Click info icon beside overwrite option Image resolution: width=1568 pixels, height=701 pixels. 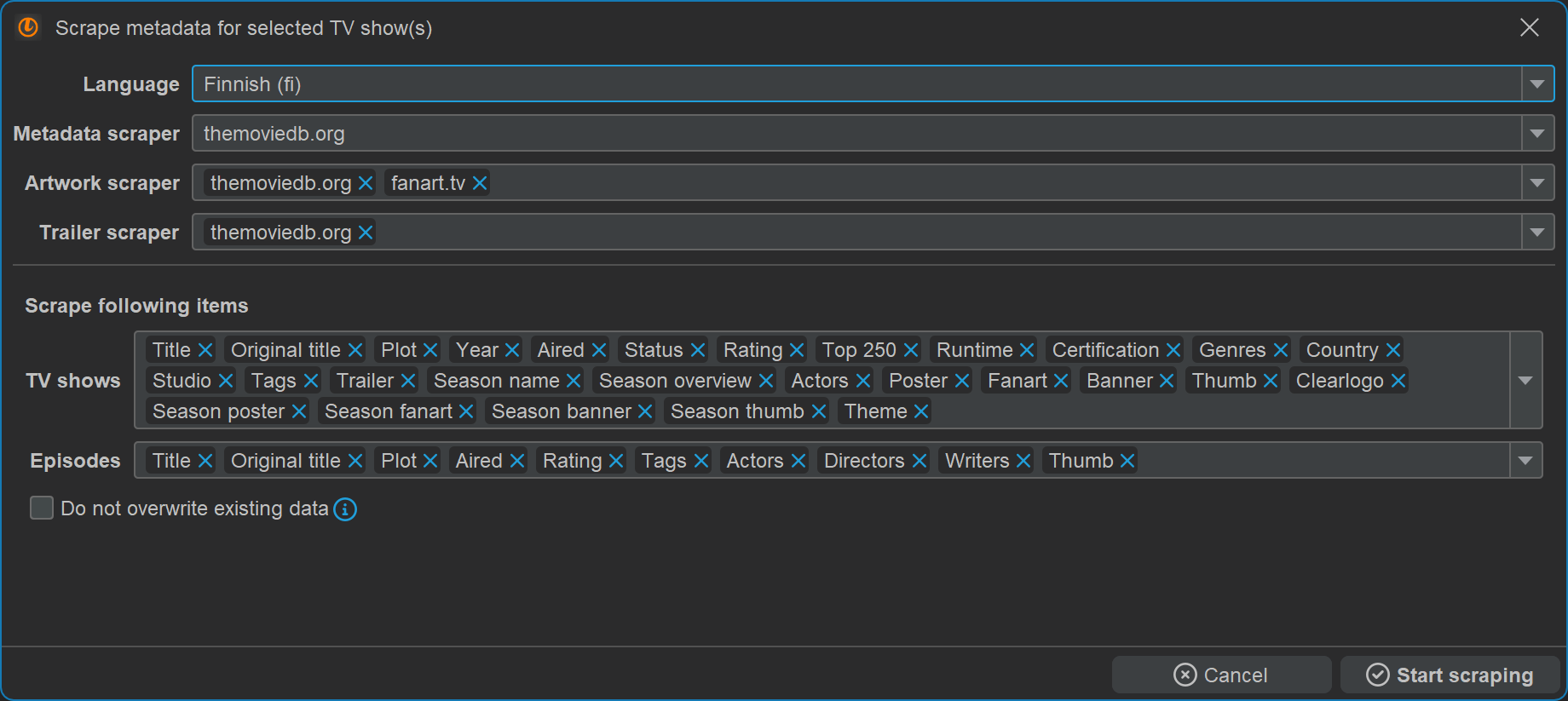point(345,509)
